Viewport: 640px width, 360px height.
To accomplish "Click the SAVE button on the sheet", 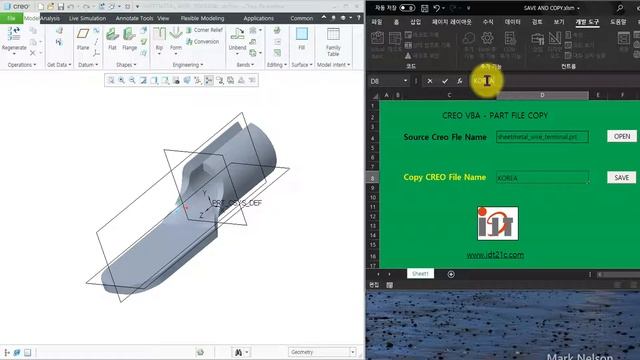I will [x=622, y=178].
